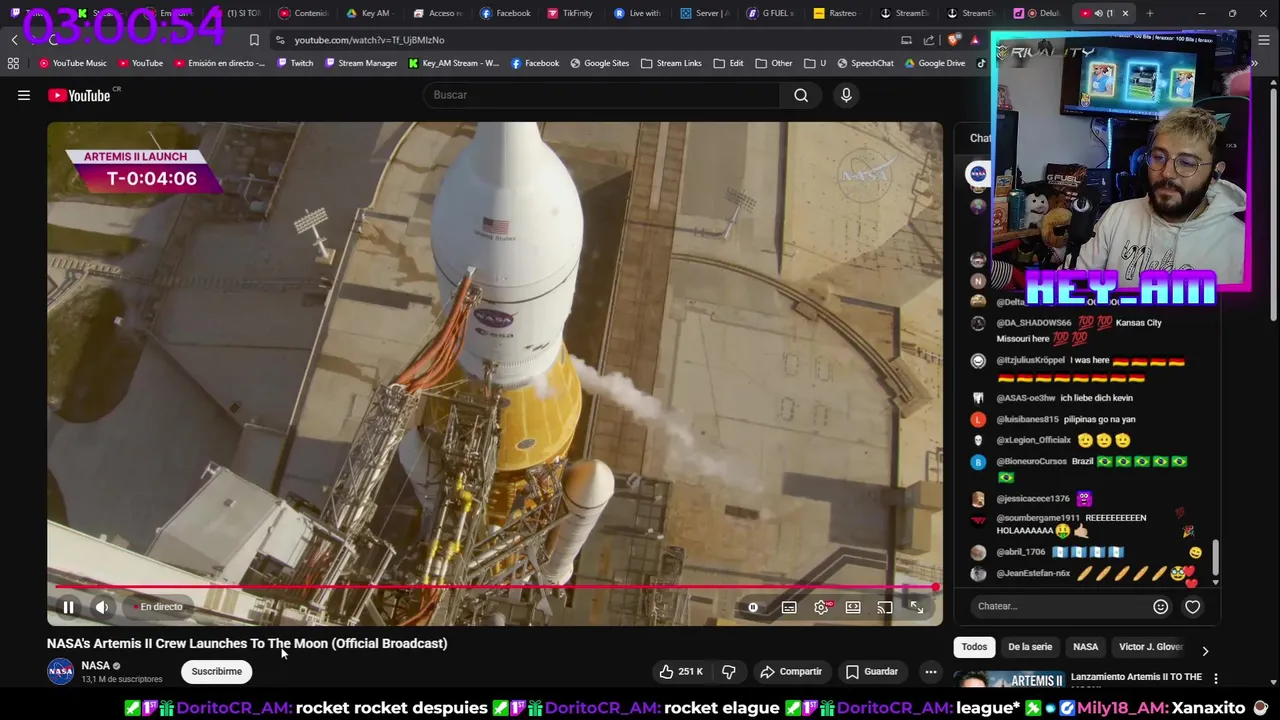
Task: Open the Stream Manager bookmark
Action: click(360, 63)
